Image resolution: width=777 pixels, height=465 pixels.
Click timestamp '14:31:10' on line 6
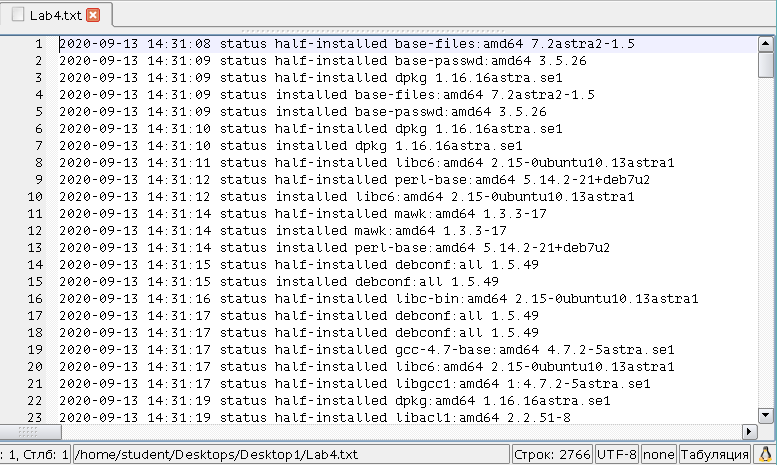[179, 129]
